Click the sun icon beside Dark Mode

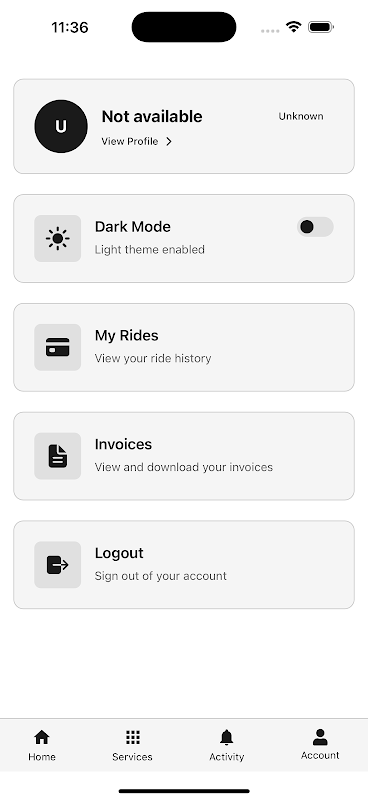(x=58, y=238)
